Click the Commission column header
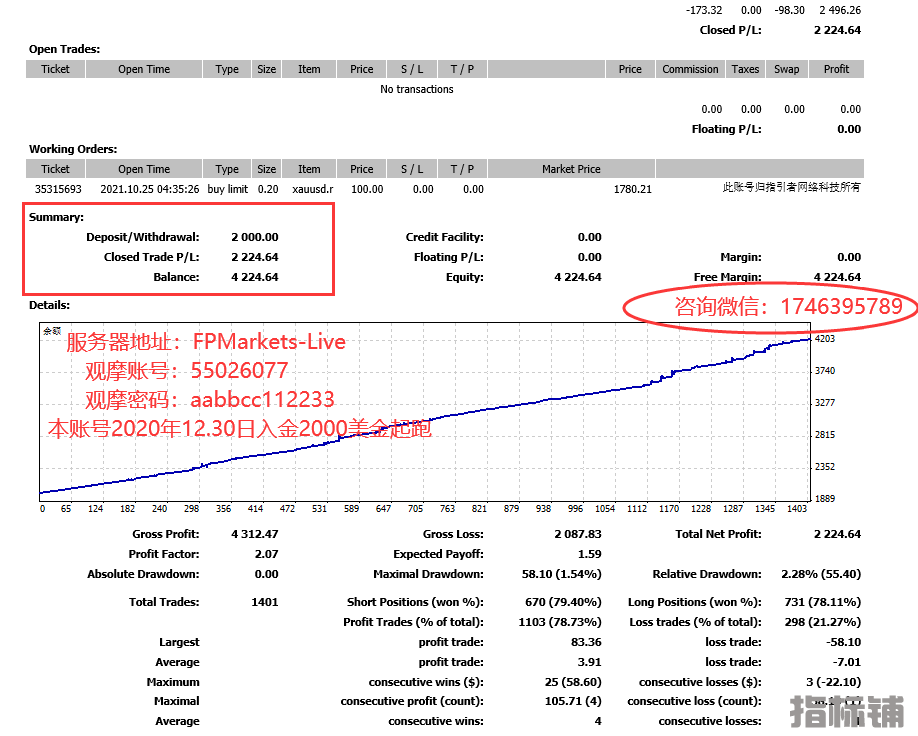Viewport: 918px width, 736px height. pyautogui.click(x=690, y=69)
